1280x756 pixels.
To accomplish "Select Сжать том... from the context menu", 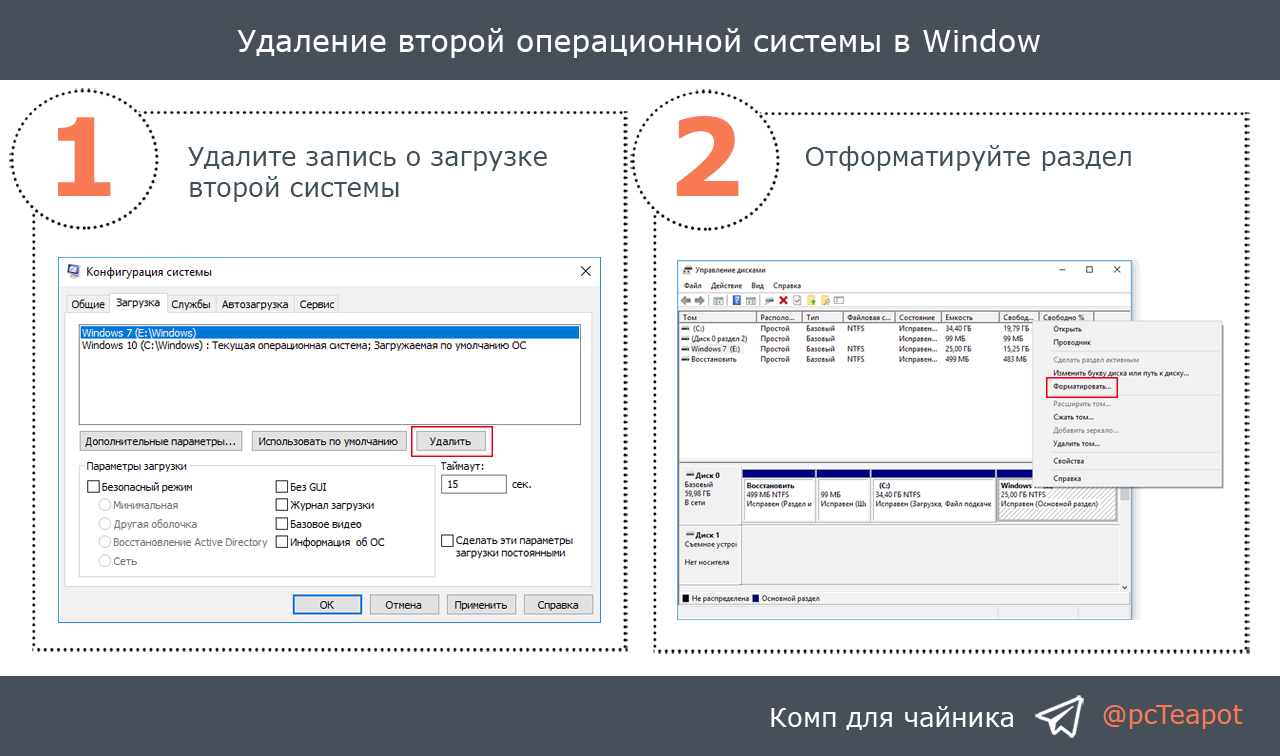I will click(1073, 417).
